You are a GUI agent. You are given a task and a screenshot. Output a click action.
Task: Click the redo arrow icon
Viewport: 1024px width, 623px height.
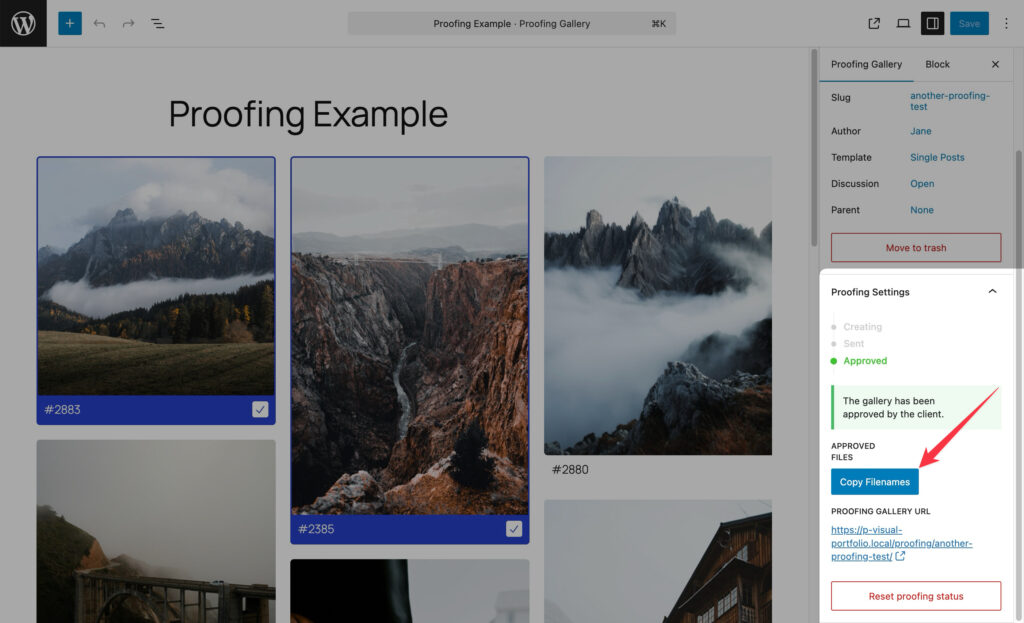tap(128, 23)
